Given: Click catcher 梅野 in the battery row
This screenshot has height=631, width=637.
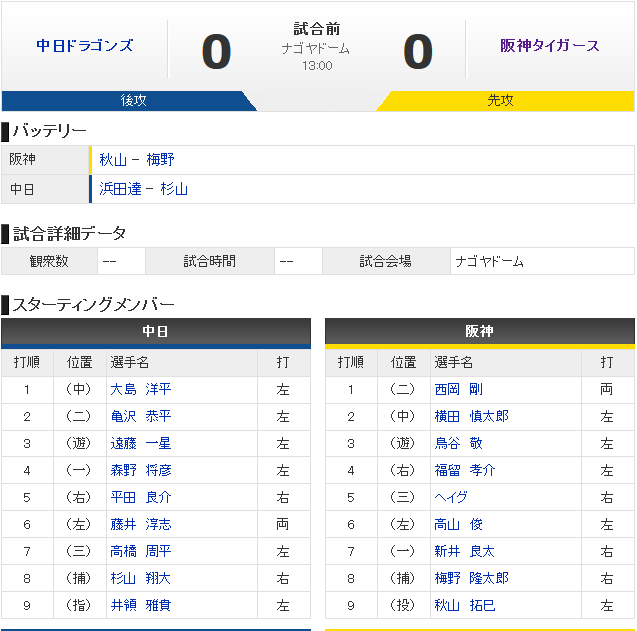Looking at the screenshot, I should 160,160.
